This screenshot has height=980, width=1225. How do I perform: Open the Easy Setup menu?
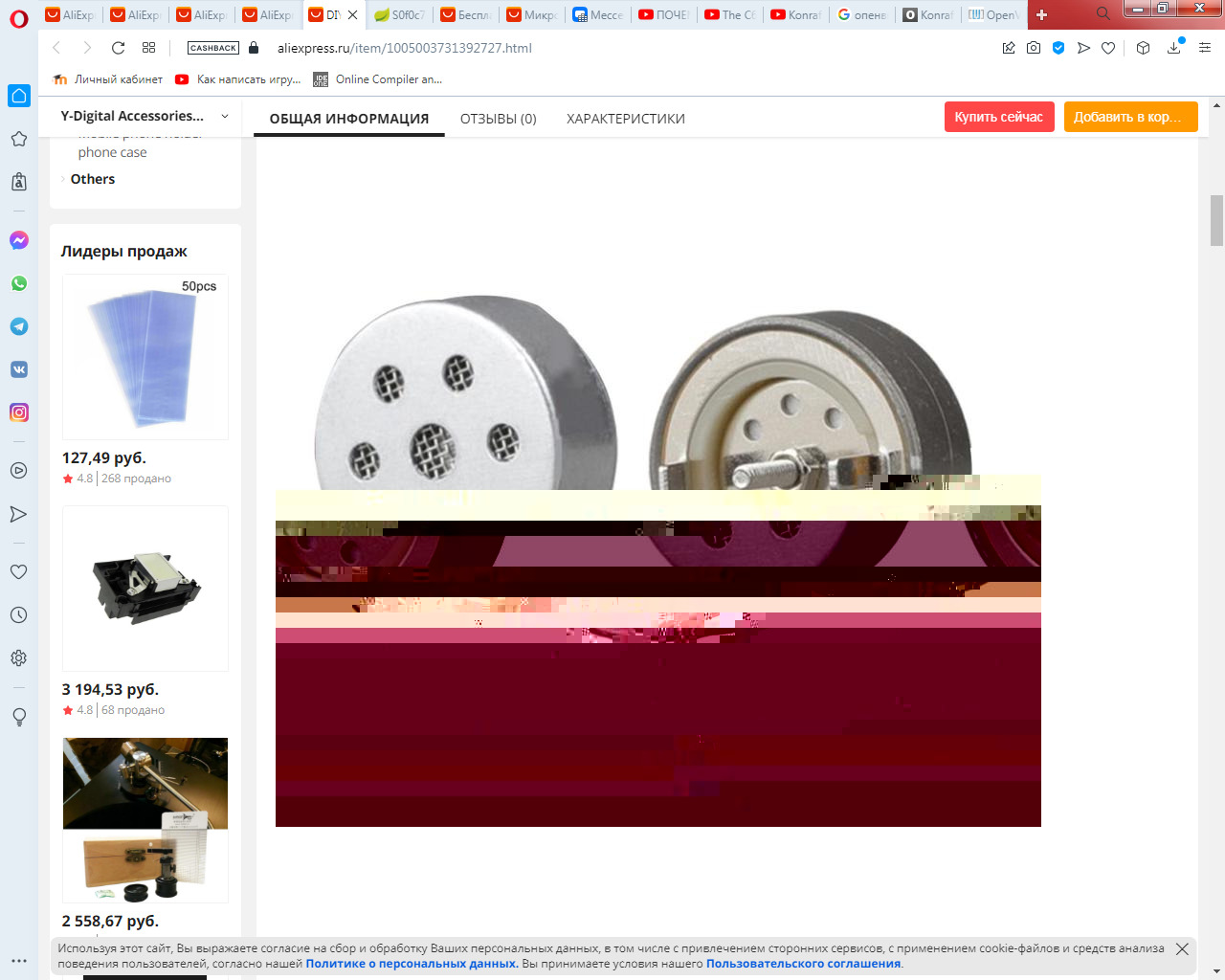(x=1205, y=48)
